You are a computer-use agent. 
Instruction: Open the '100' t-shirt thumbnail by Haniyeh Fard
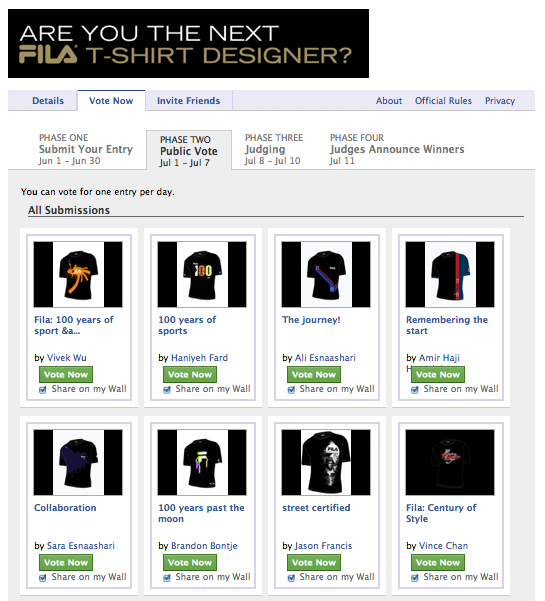point(202,274)
